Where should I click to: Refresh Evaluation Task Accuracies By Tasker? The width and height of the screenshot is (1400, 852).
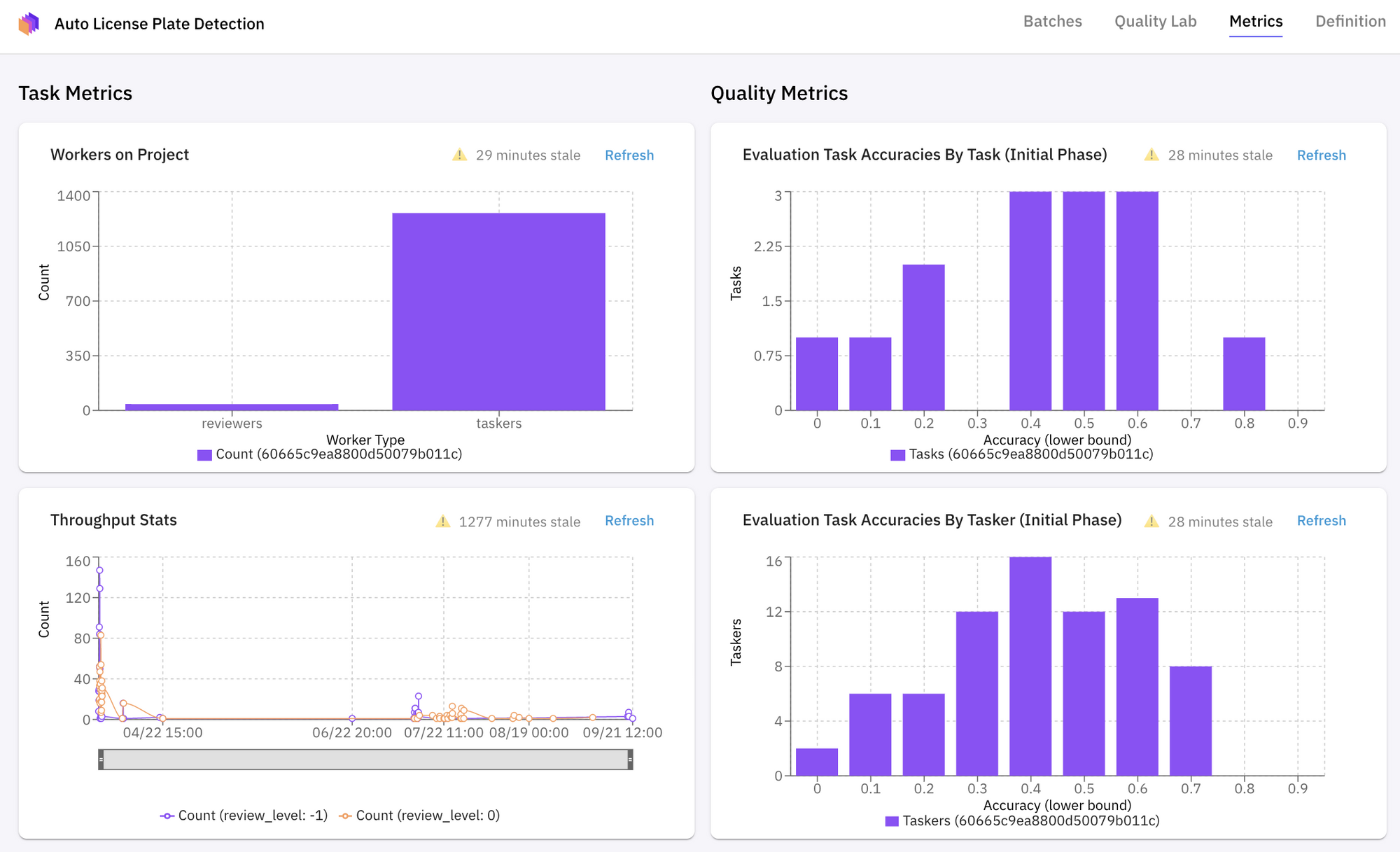pyautogui.click(x=1321, y=521)
